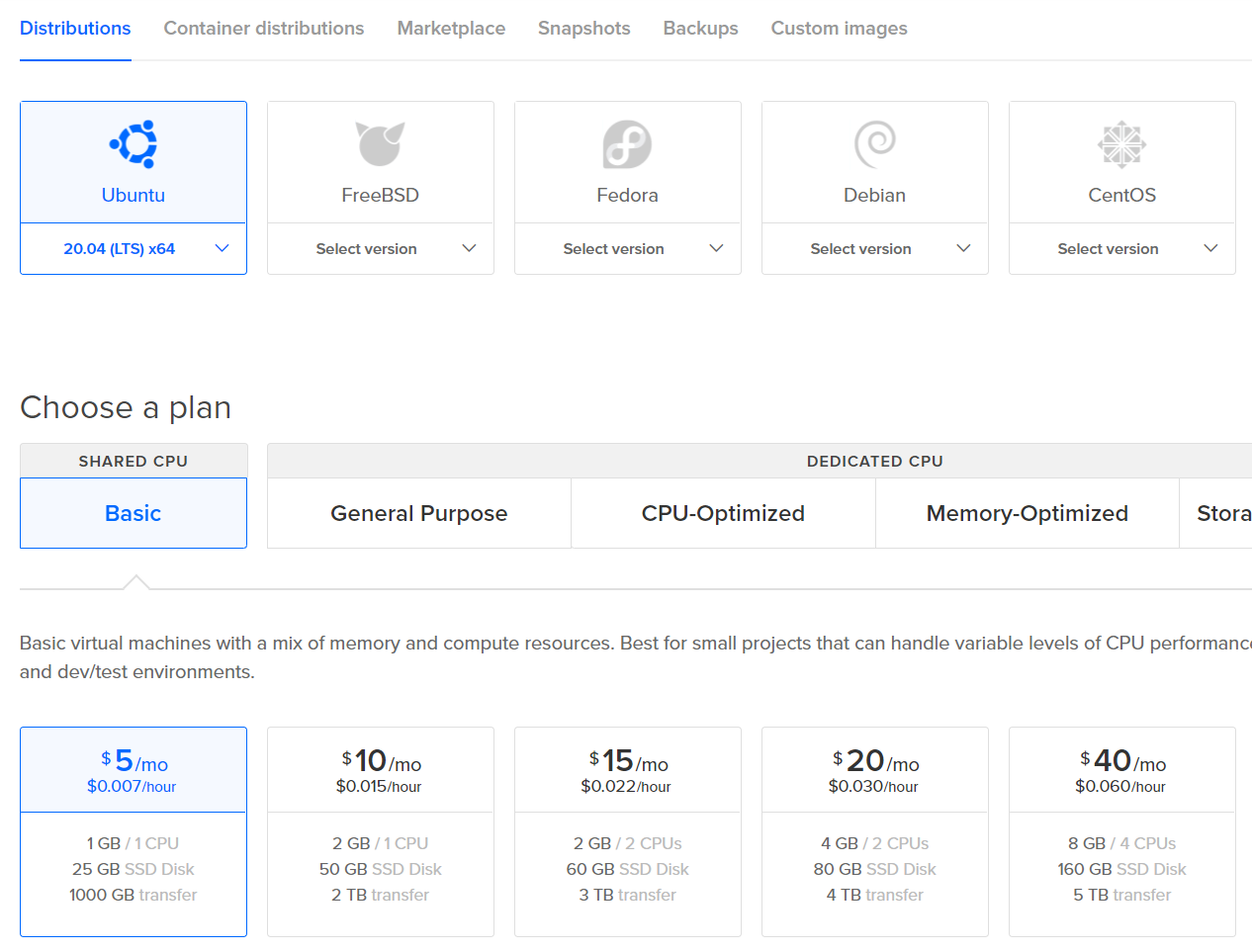This screenshot has height=952, width=1252.
Task: Select the CPU-Optimized plan type
Action: 723,513
